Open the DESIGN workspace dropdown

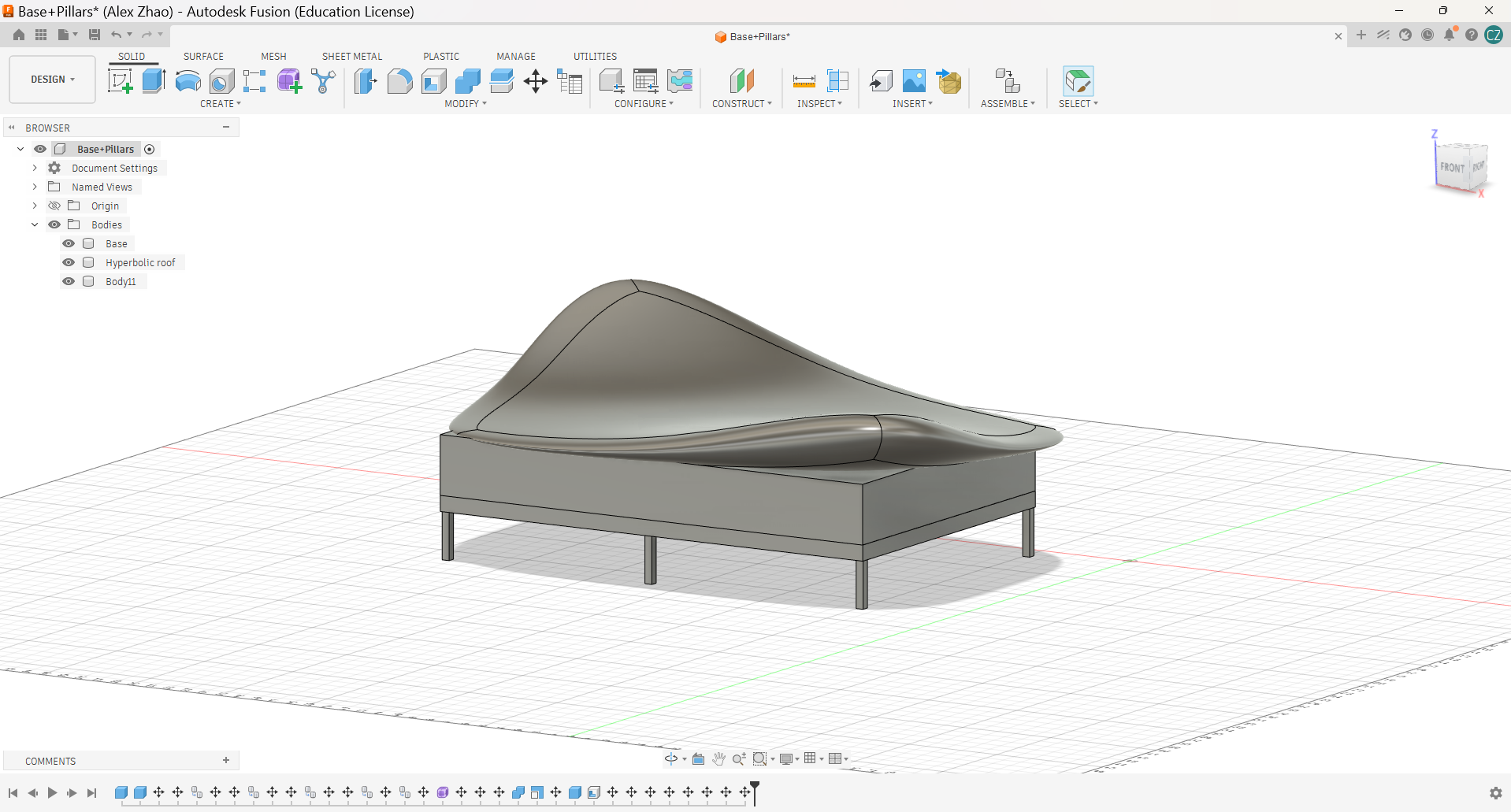[53, 80]
